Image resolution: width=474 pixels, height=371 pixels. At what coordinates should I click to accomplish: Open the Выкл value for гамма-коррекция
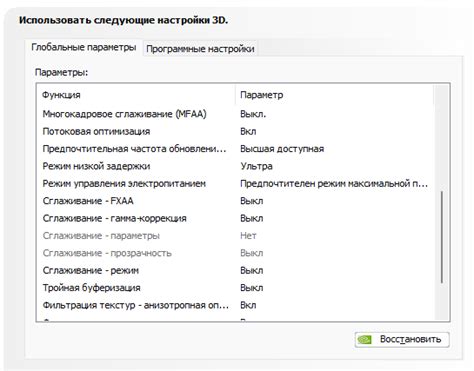point(252,218)
